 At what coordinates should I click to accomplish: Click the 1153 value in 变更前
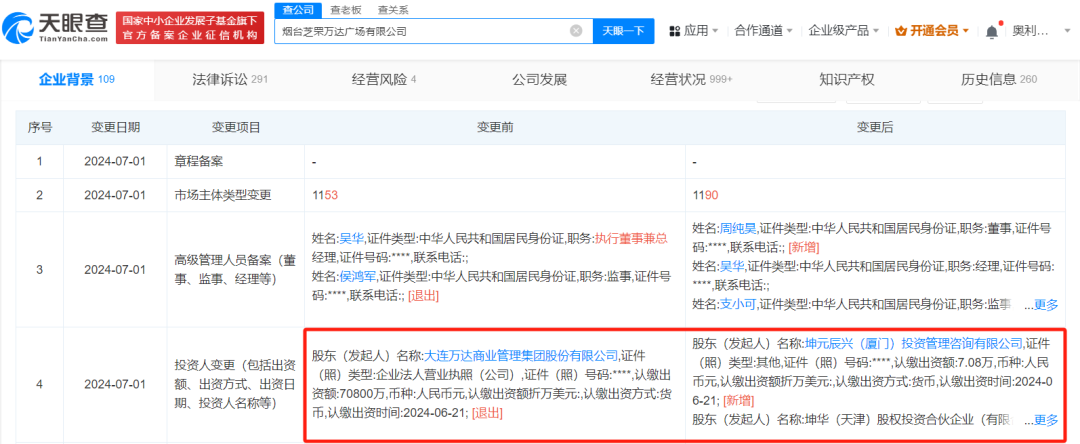[326, 195]
